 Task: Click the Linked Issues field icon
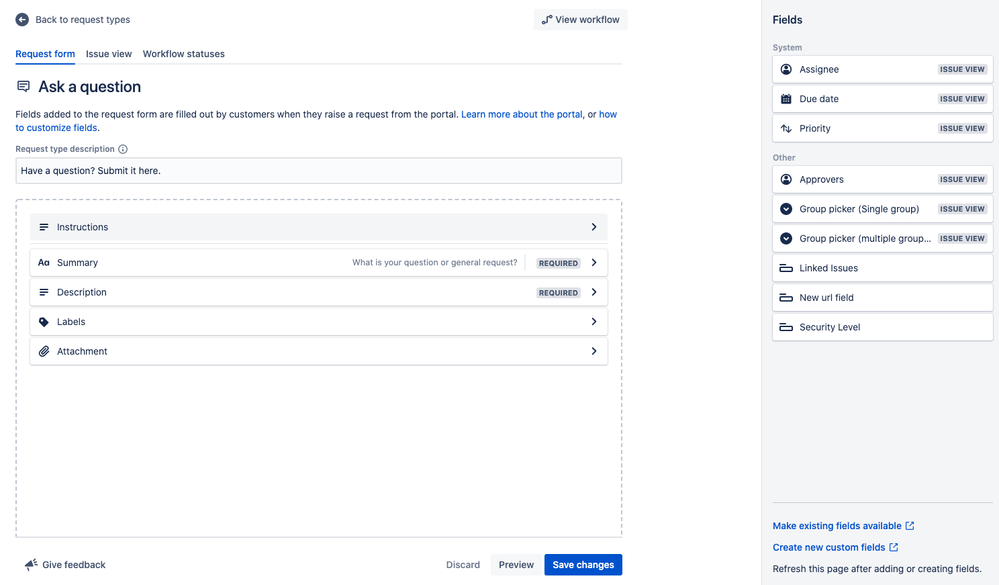(786, 268)
